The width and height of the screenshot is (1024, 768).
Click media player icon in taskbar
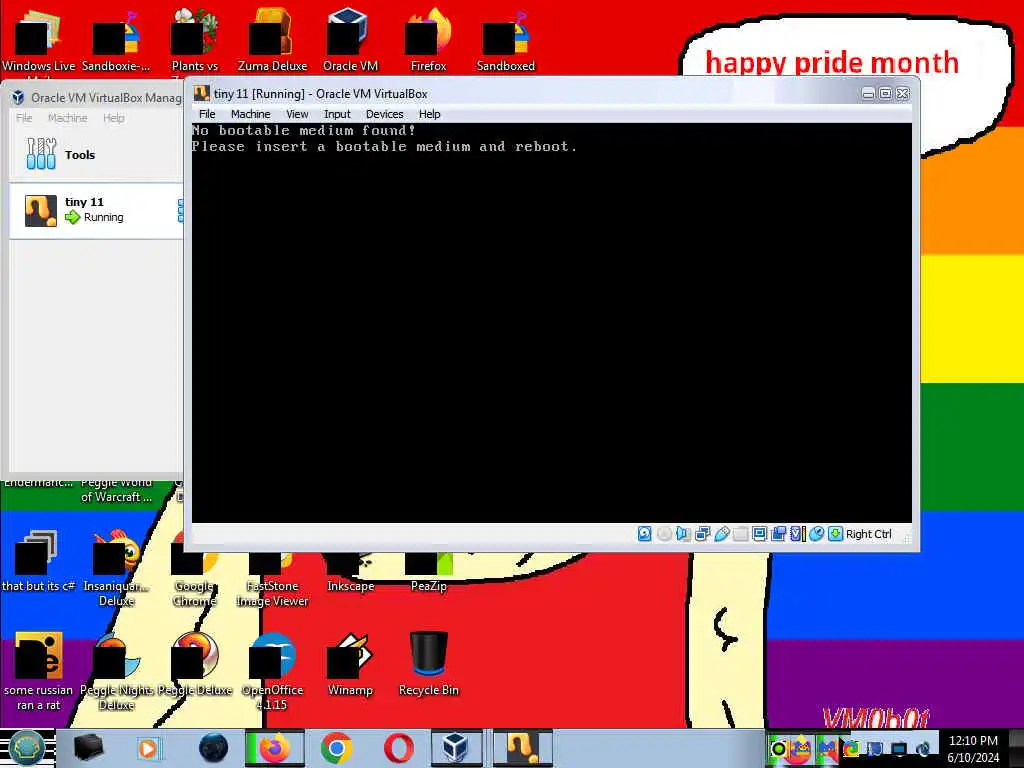coord(148,748)
